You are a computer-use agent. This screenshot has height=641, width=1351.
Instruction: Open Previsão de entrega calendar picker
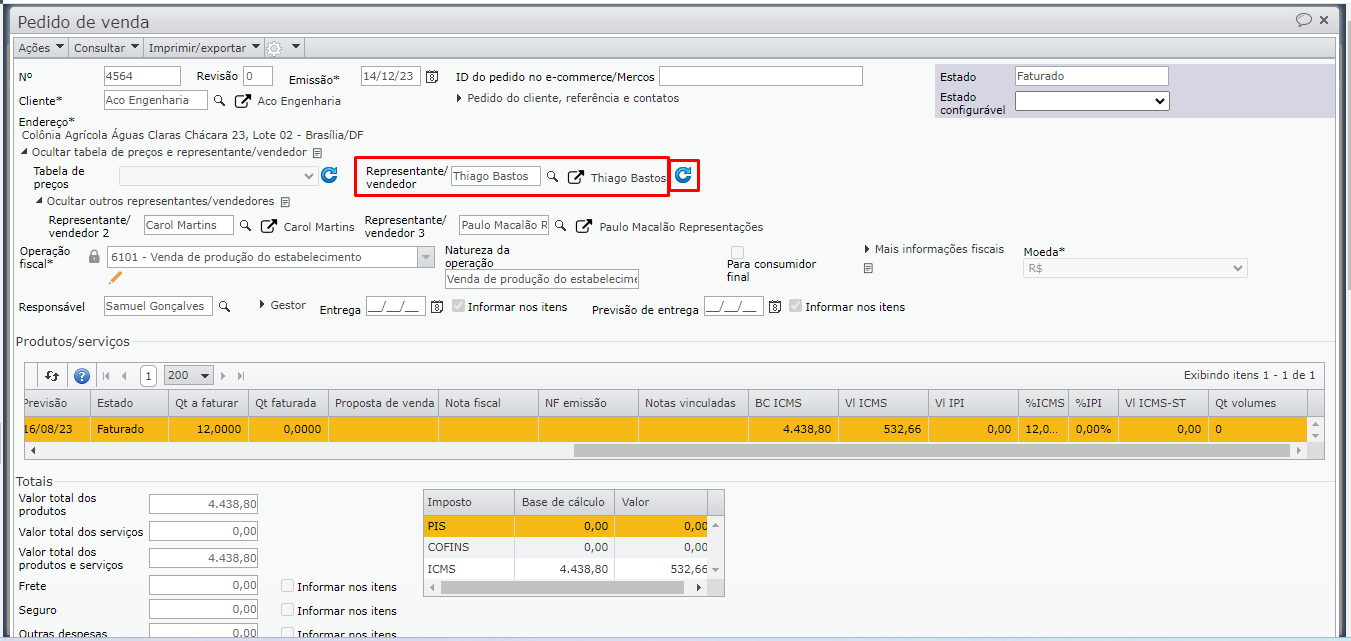(x=775, y=307)
